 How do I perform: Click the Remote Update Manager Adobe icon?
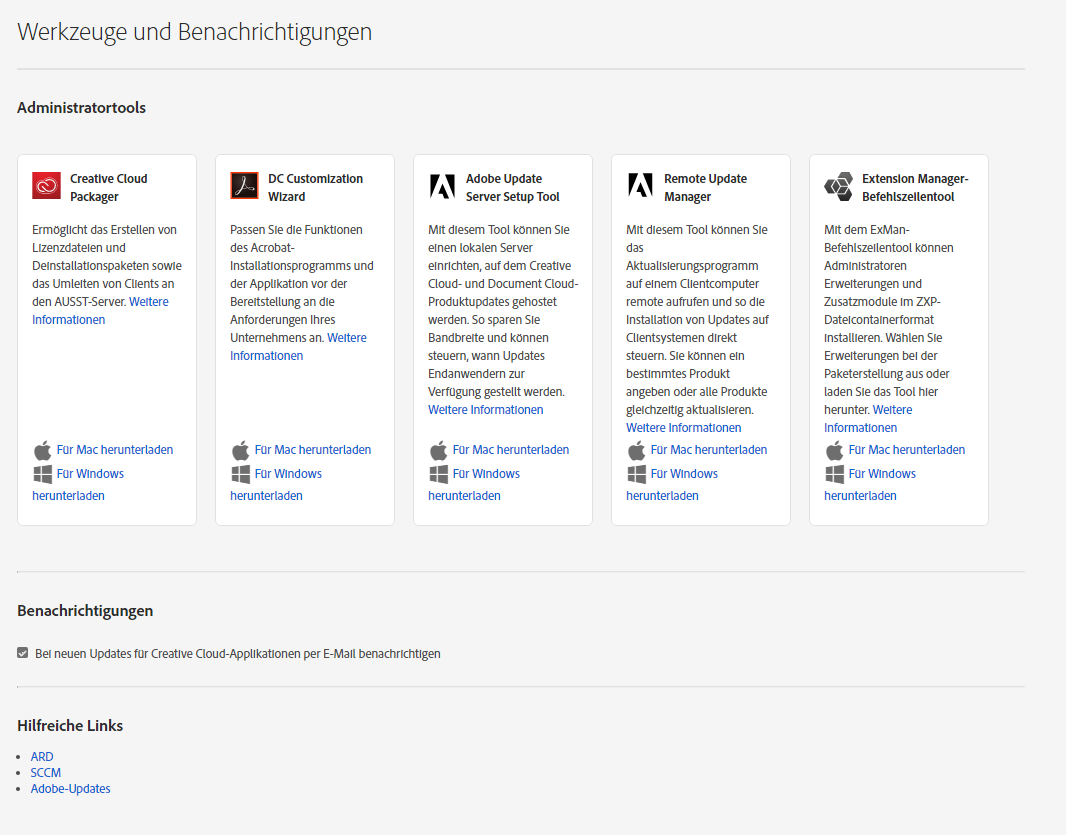pyautogui.click(x=640, y=186)
